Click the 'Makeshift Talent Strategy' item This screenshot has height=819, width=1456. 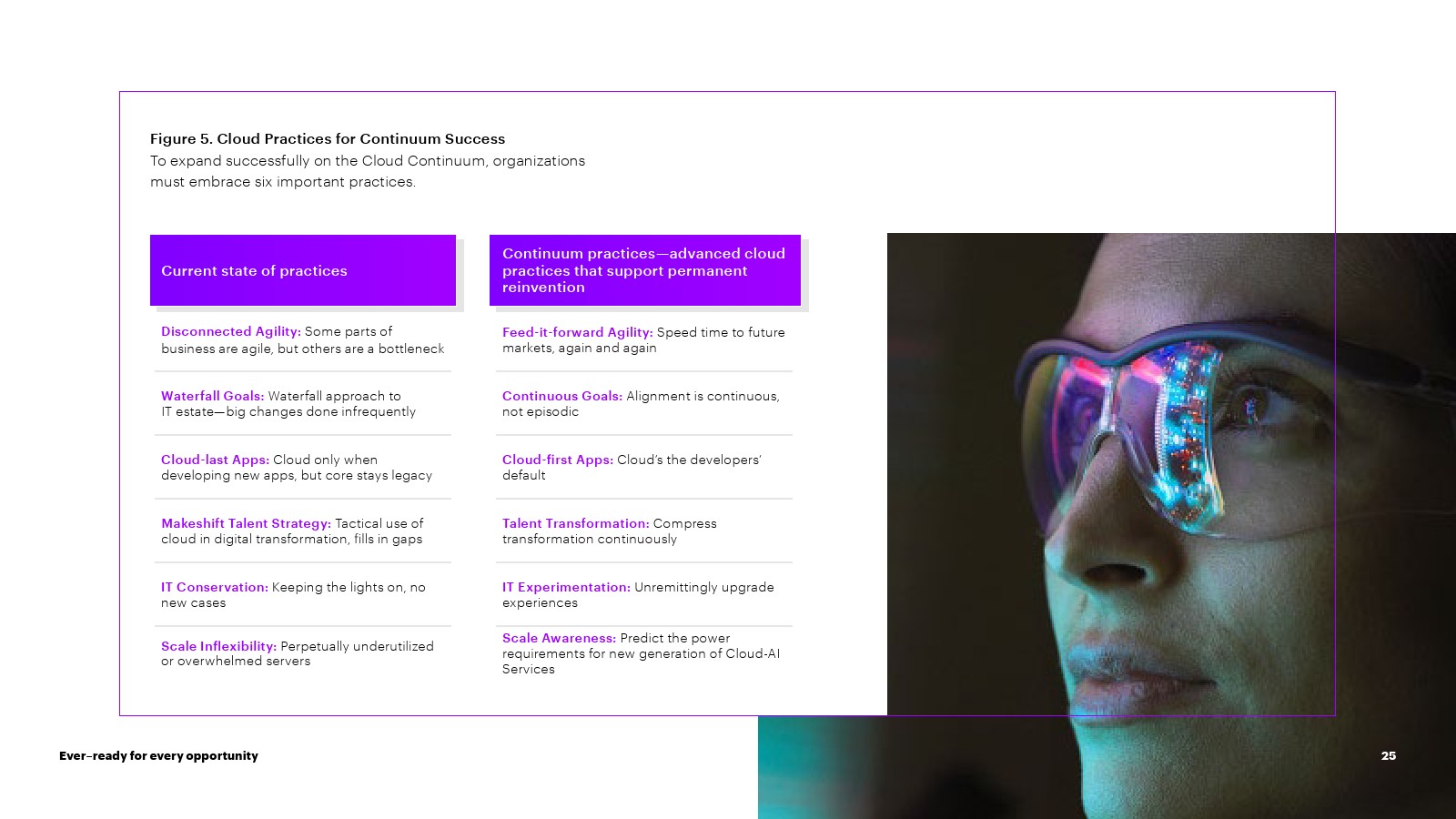(x=292, y=531)
